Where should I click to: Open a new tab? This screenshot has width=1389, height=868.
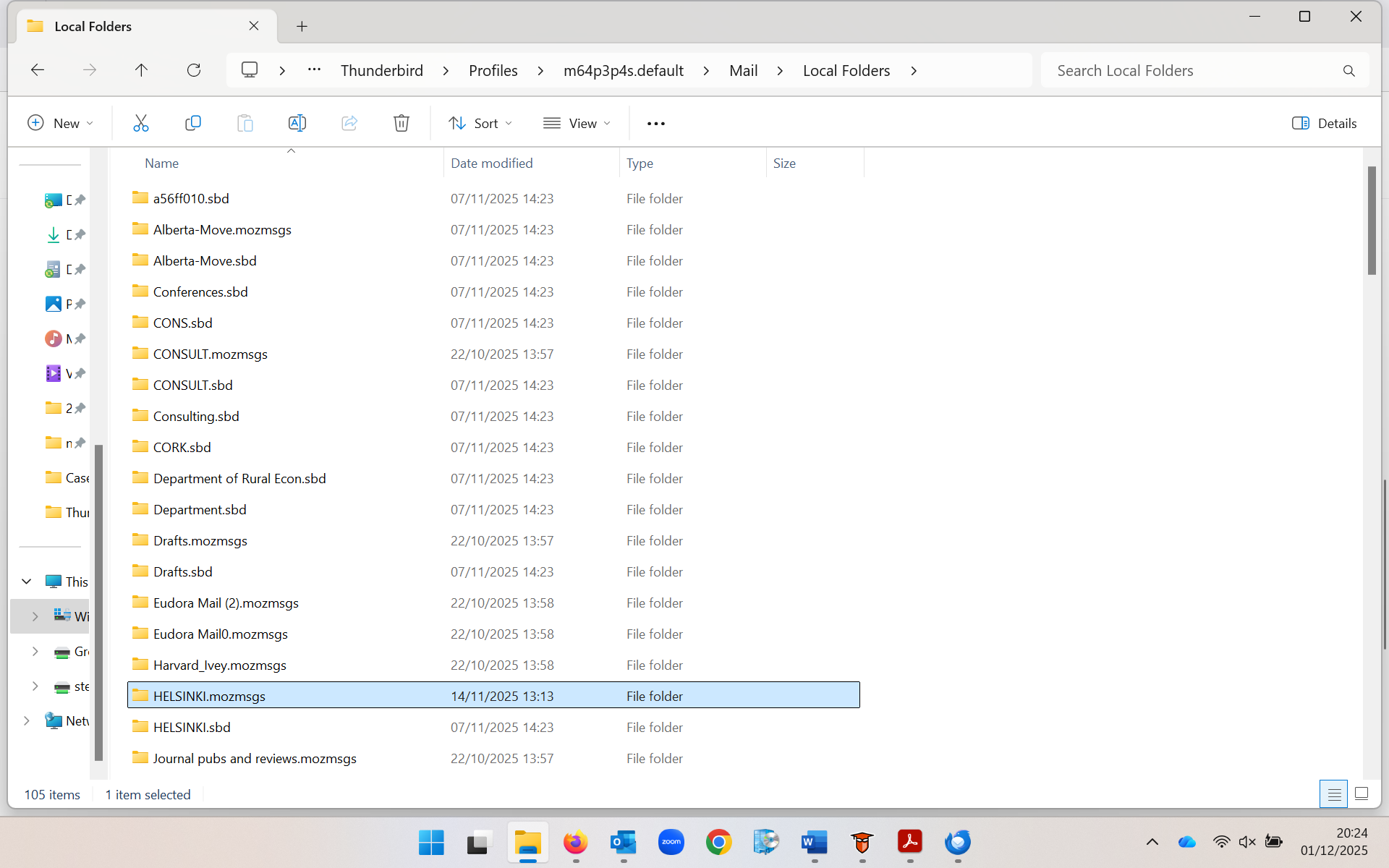(x=302, y=27)
